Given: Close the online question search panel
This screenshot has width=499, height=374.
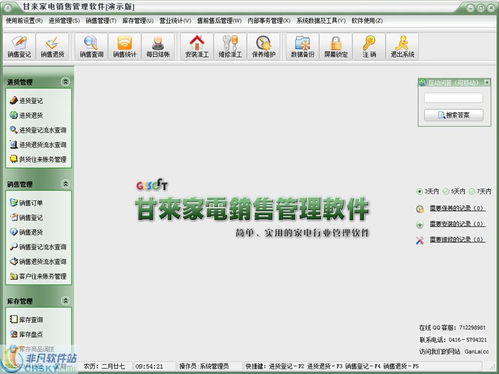Looking at the screenshot, I should (487, 82).
